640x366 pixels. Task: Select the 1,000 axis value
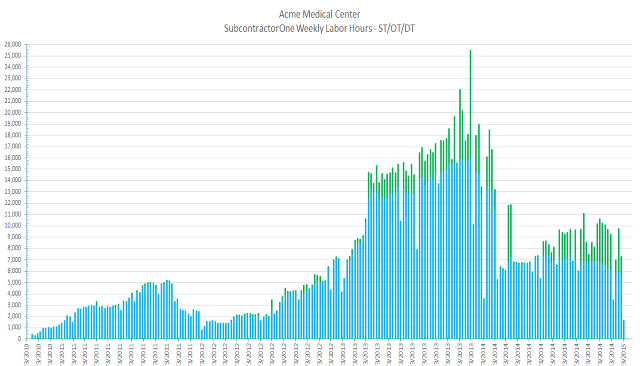tap(14, 327)
